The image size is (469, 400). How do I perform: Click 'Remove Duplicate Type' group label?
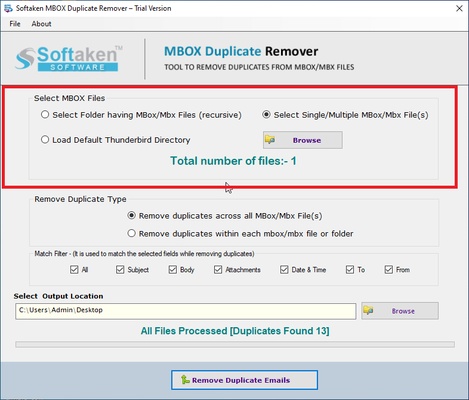[80, 199]
